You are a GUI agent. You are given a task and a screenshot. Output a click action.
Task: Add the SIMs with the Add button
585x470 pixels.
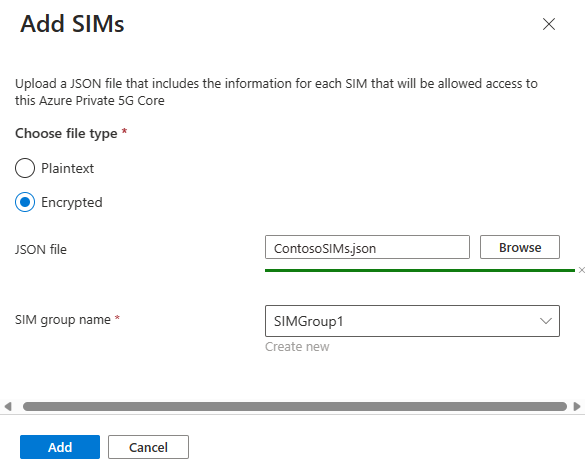60,447
